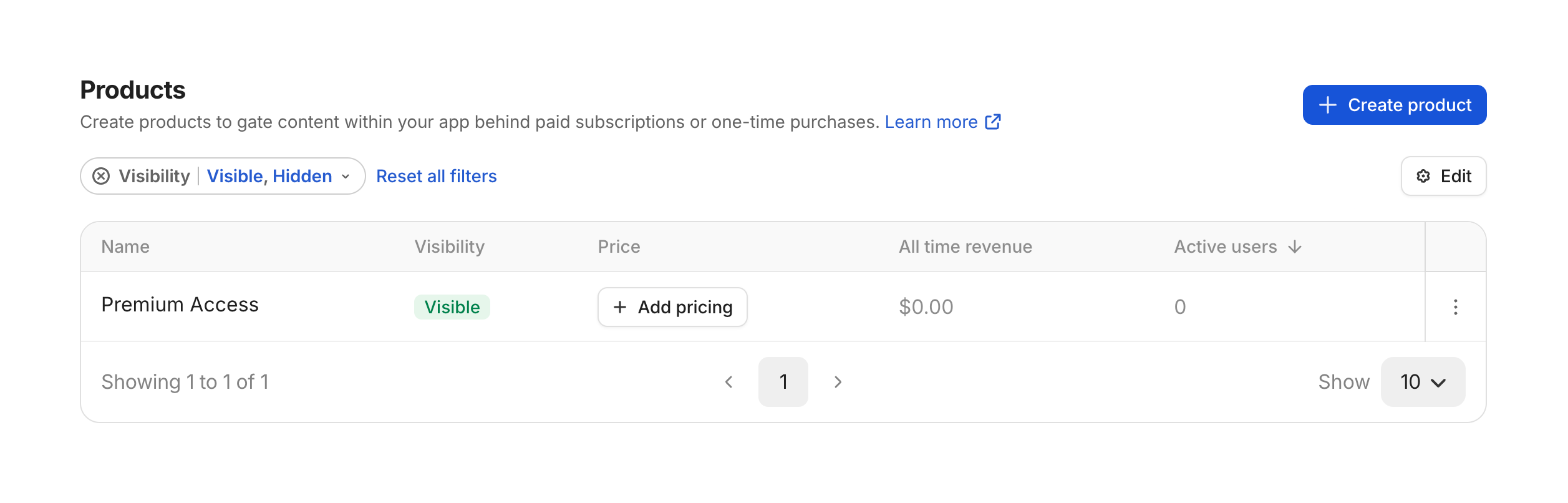Click Reset all filters
The image size is (1568, 503).
436,177
